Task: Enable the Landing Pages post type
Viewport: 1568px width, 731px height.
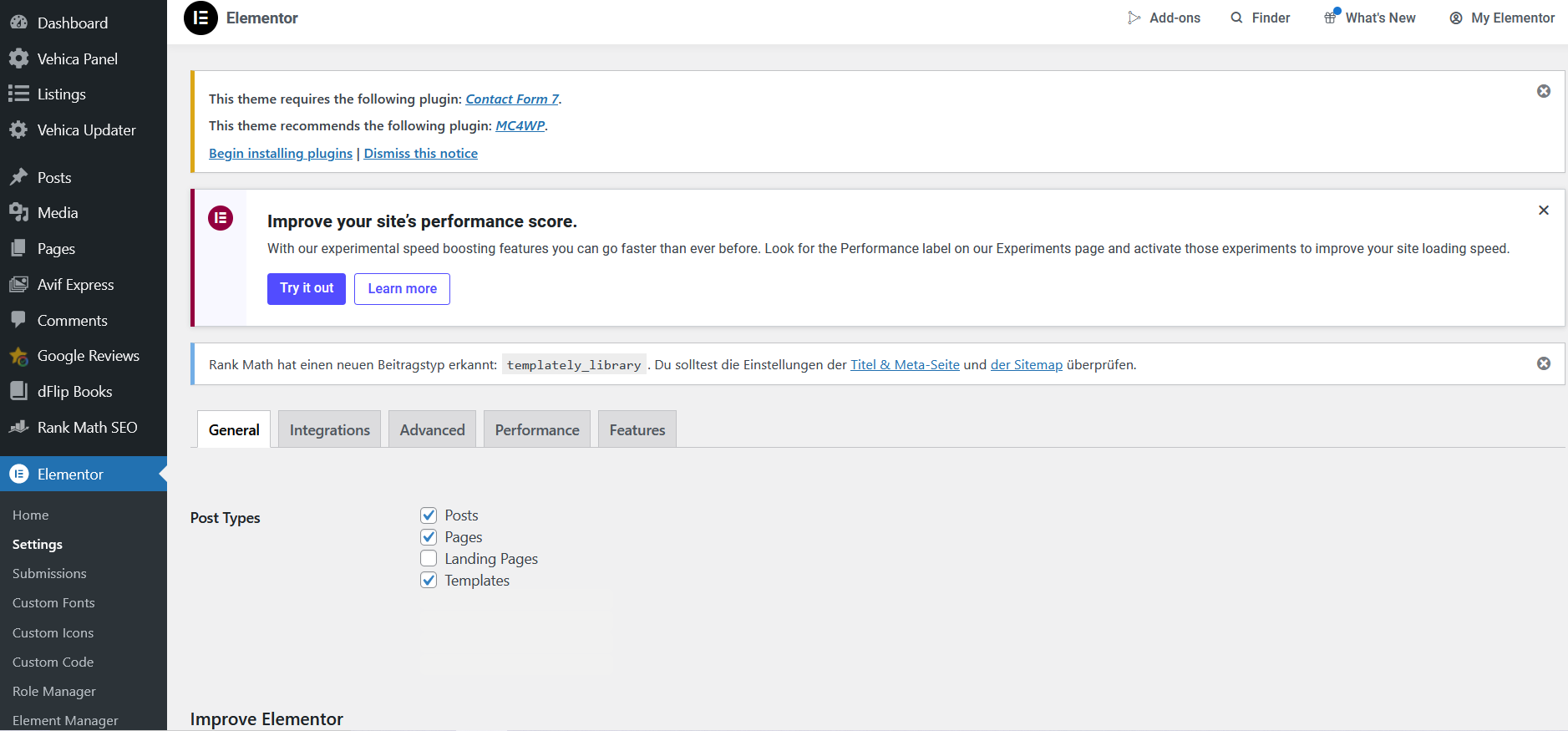Action: [429, 559]
